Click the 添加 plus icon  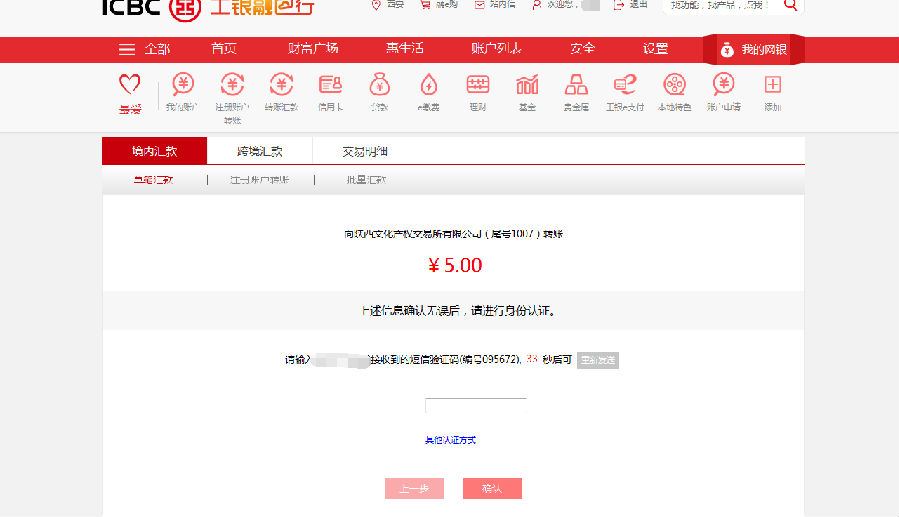[x=773, y=84]
